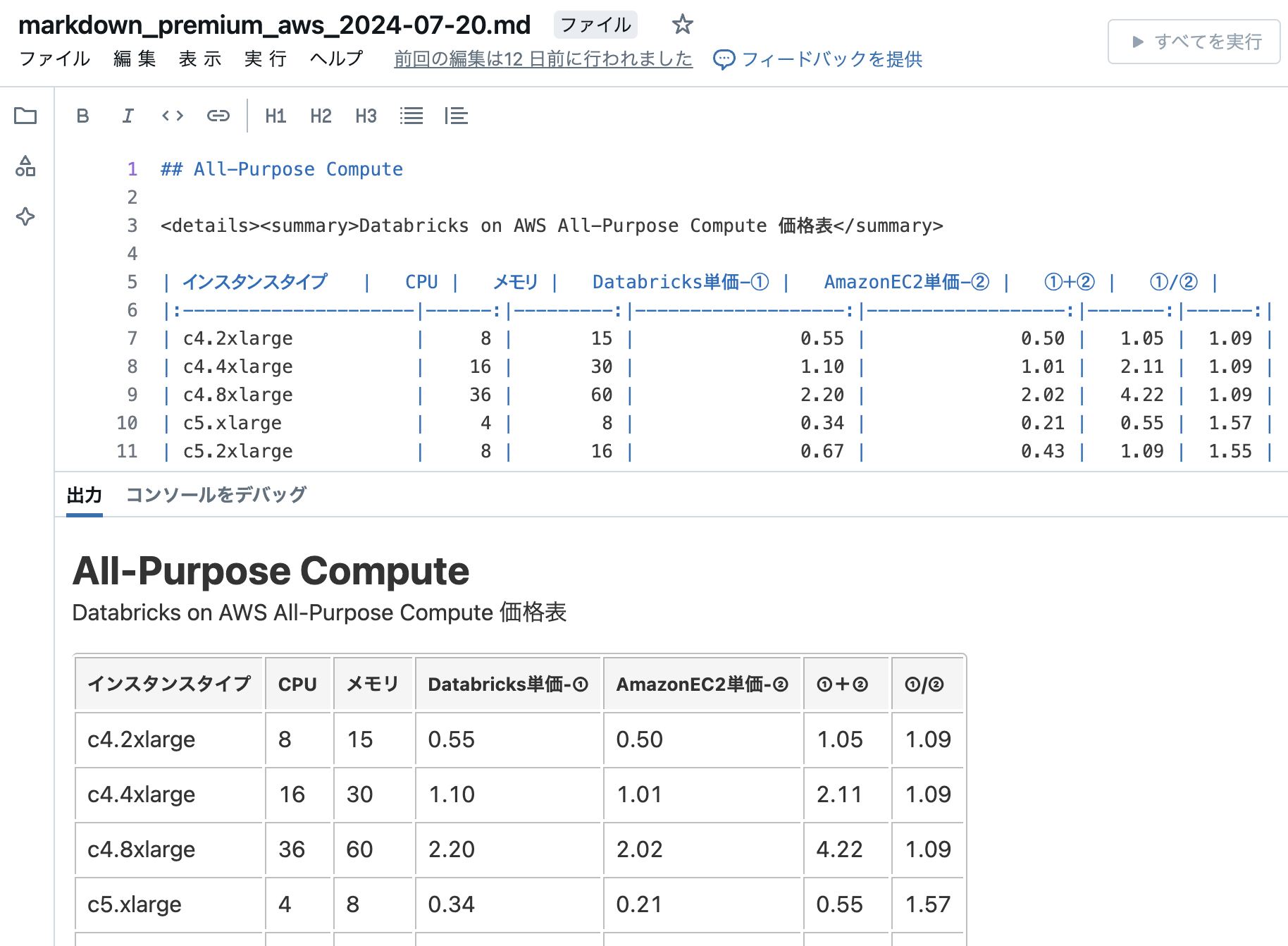Screen dimensions: 1288x946
Task: Toggle bold formatting in toolbar
Action: pos(82,116)
